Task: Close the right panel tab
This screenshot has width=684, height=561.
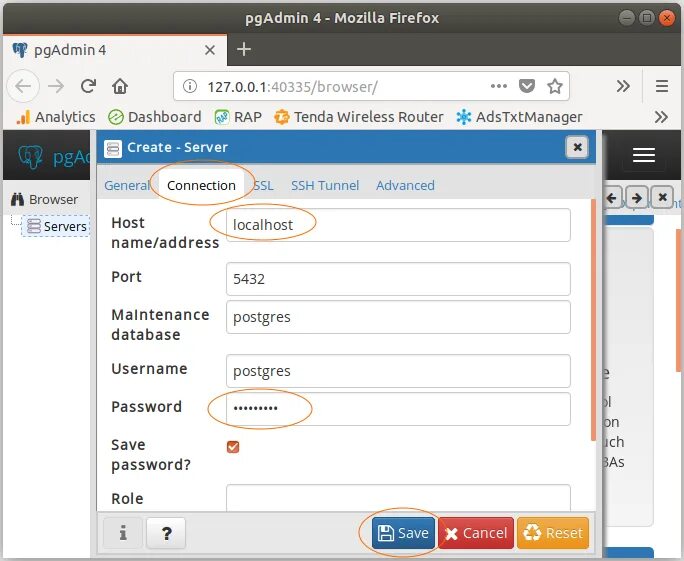Action: point(662,198)
